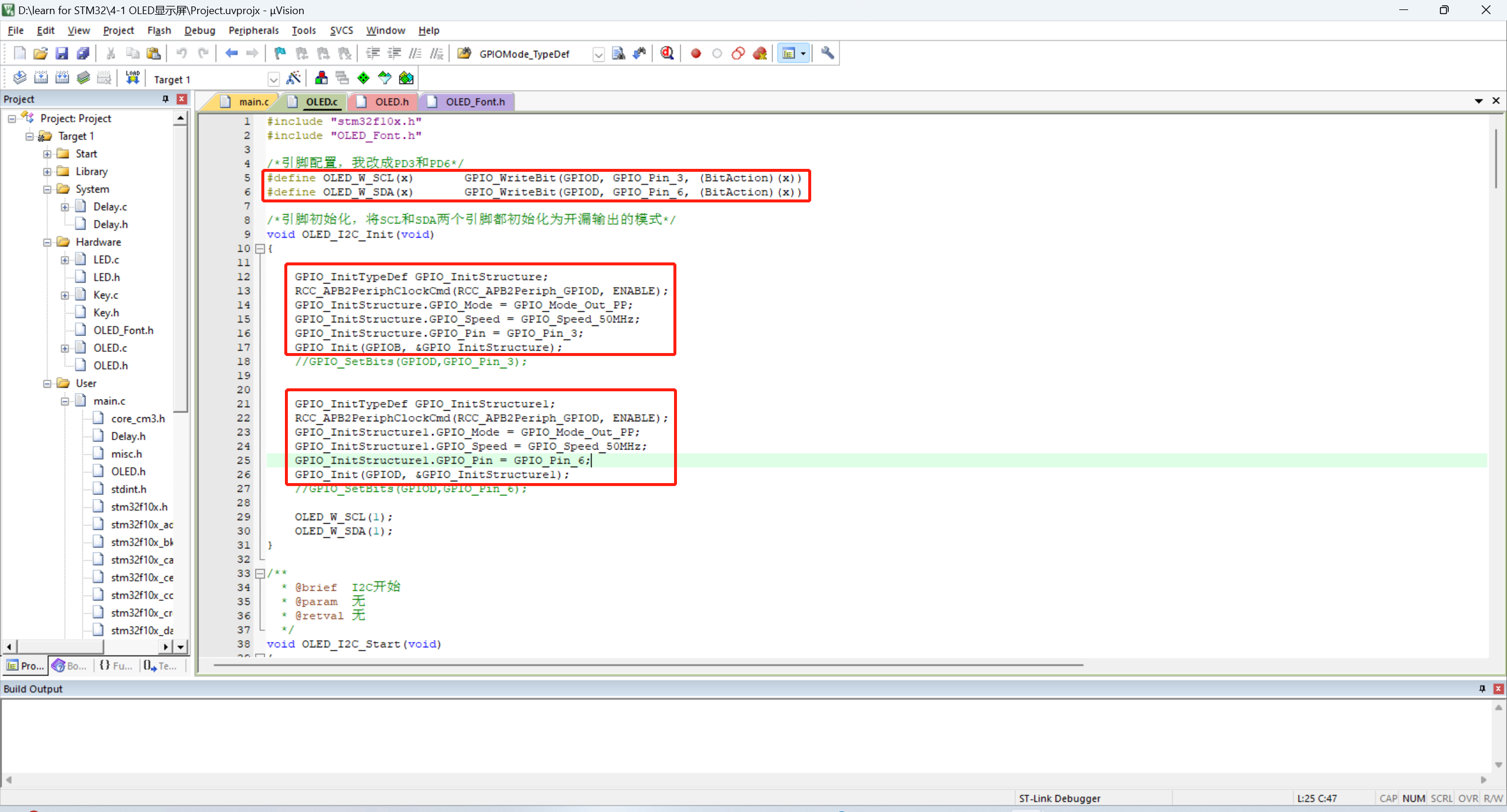This screenshot has height=812, width=1507.
Task: Click the Build target toolbar icon
Action: [41, 78]
